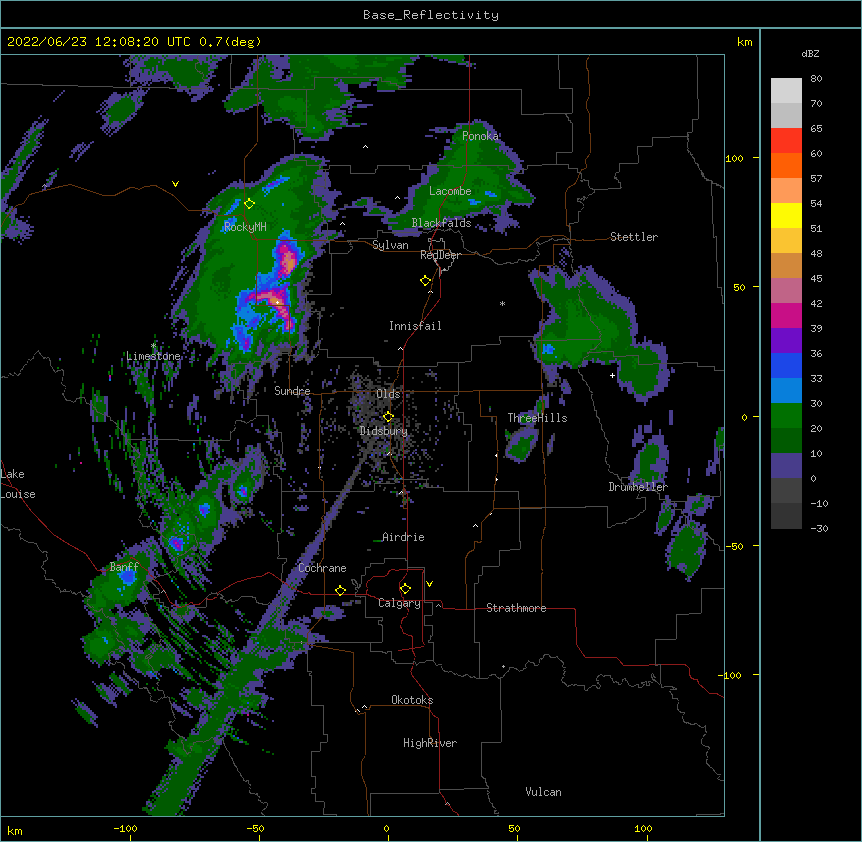
Task: Select the light gray 70-80 dBZ legend swatch
Action: pyautogui.click(x=786, y=91)
